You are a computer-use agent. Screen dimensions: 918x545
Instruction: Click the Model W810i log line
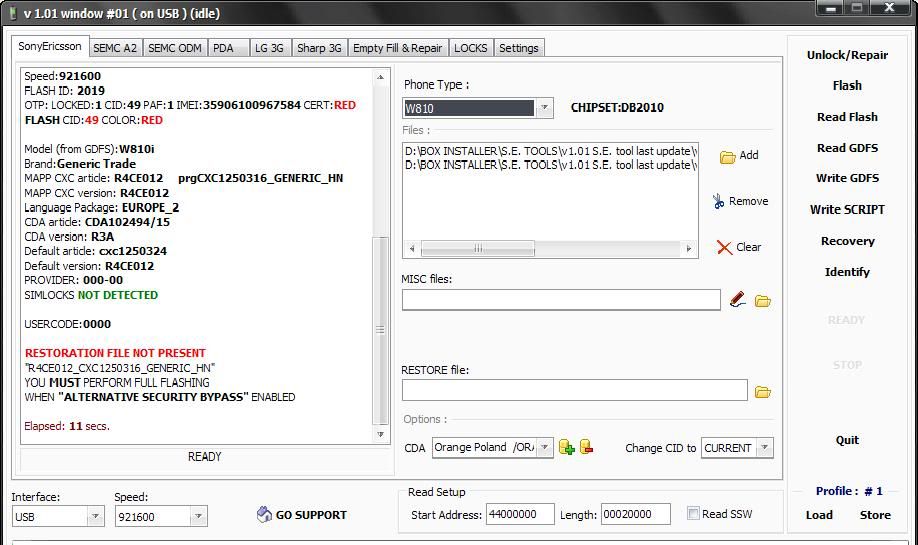89,149
